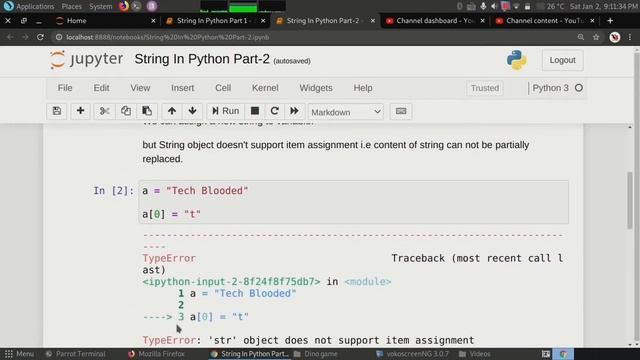Open the Widgets menu
The width and height of the screenshot is (640, 360).
pyautogui.click(x=316, y=88)
